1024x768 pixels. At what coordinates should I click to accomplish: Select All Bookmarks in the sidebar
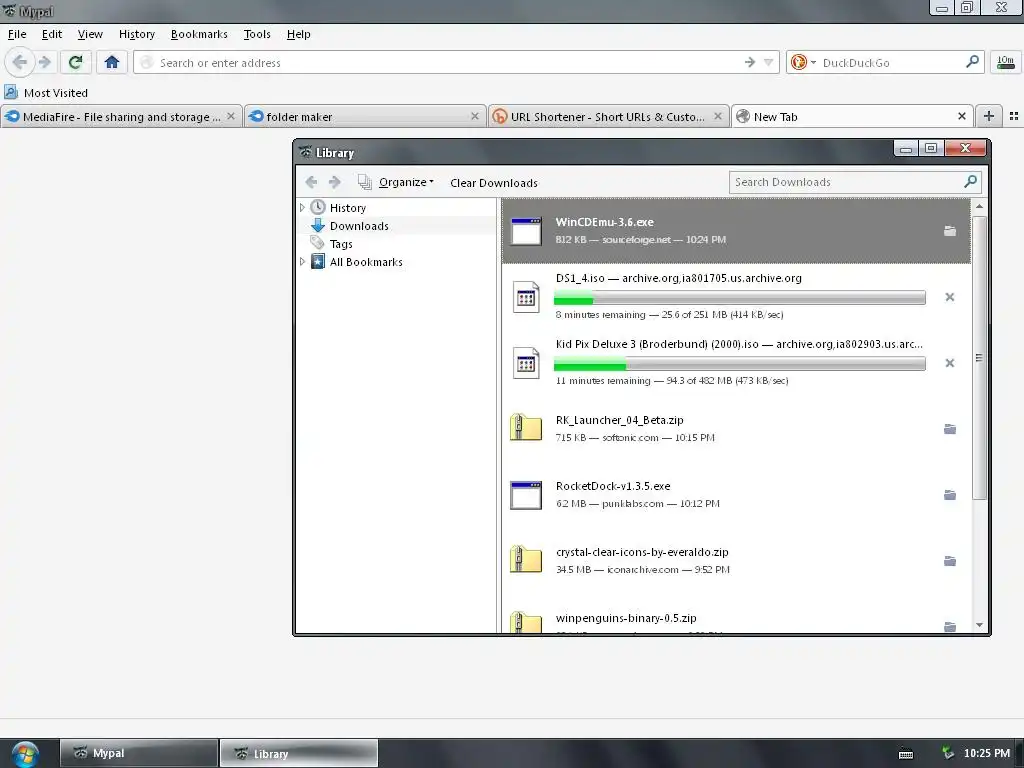tap(366, 262)
